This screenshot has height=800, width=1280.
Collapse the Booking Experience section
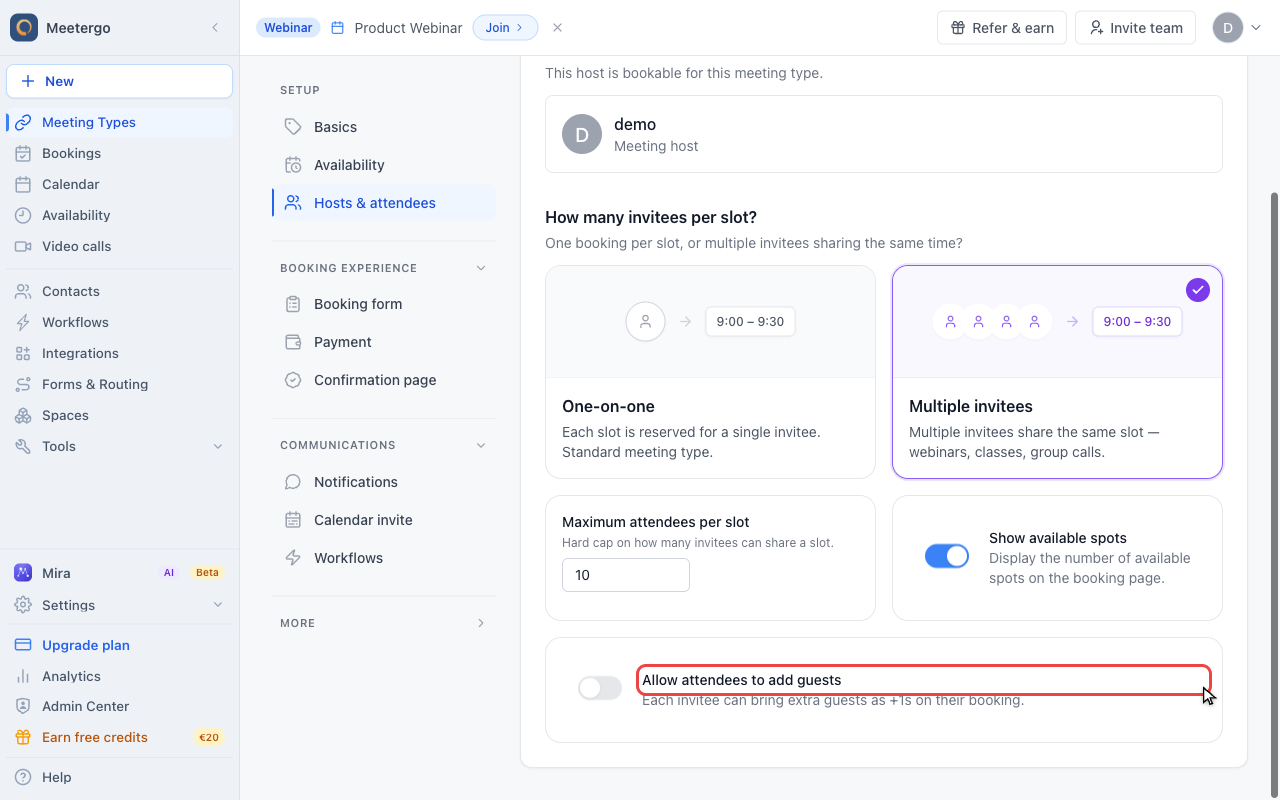click(481, 268)
